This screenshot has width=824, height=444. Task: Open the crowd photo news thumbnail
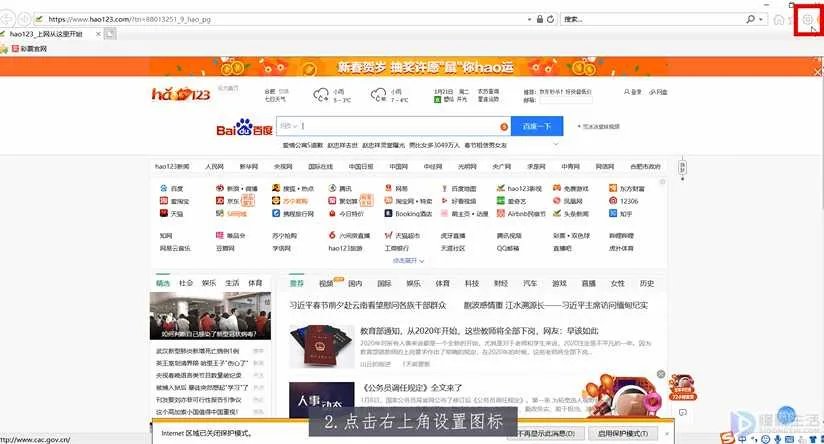(x=210, y=316)
